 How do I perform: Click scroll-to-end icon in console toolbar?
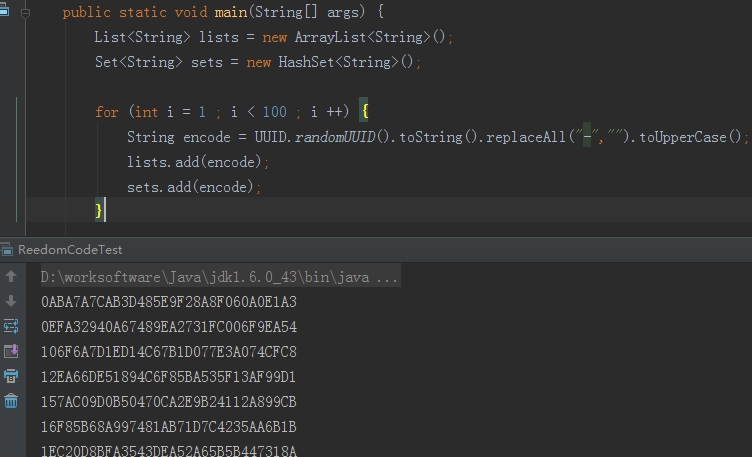(x=11, y=351)
